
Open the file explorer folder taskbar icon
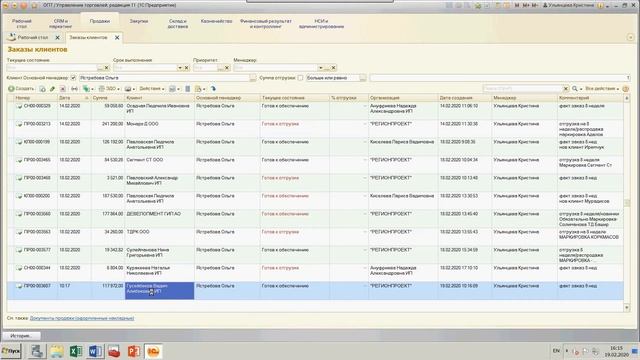(57, 351)
